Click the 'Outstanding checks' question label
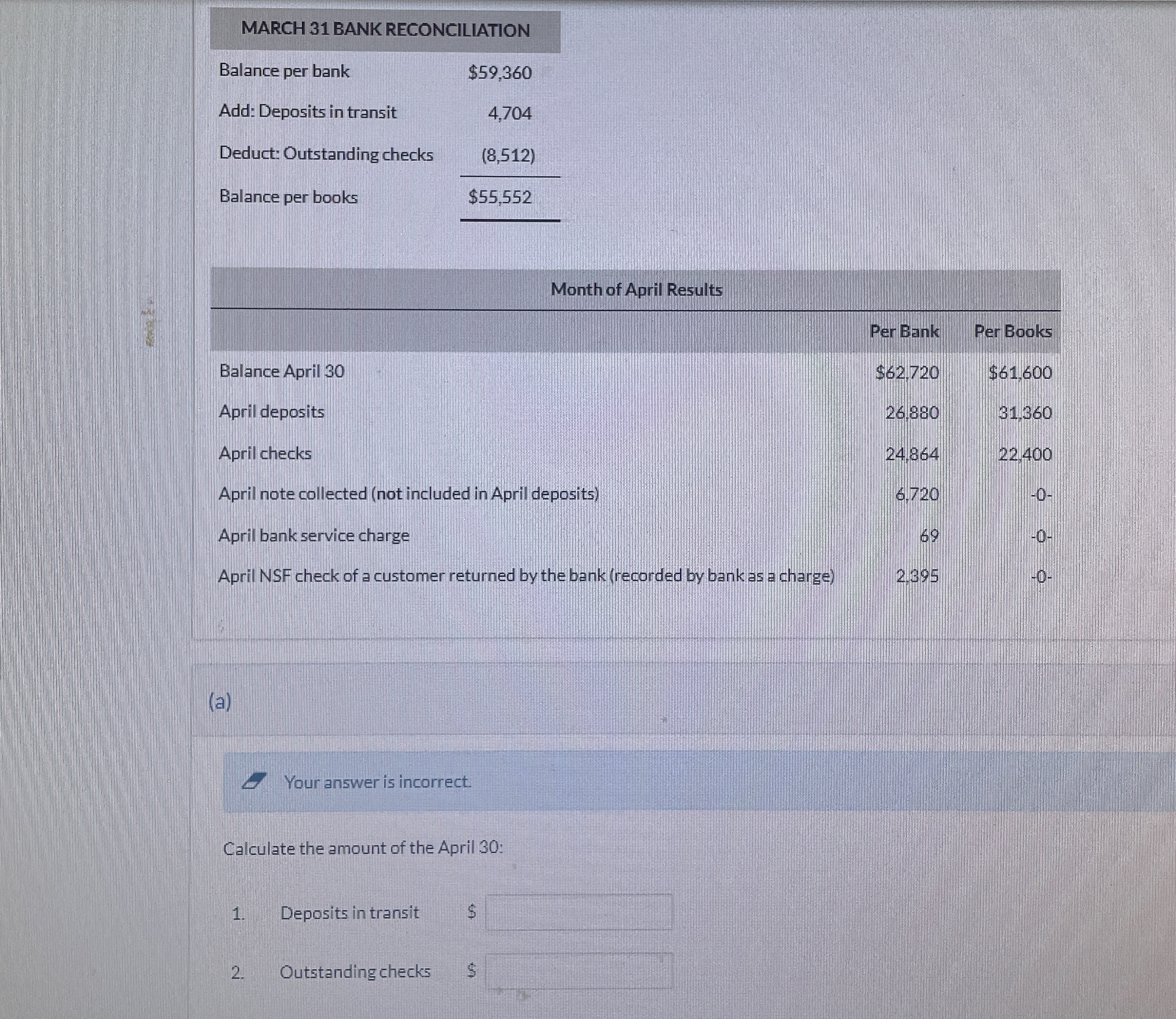The width and height of the screenshot is (1176, 1019). [355, 971]
